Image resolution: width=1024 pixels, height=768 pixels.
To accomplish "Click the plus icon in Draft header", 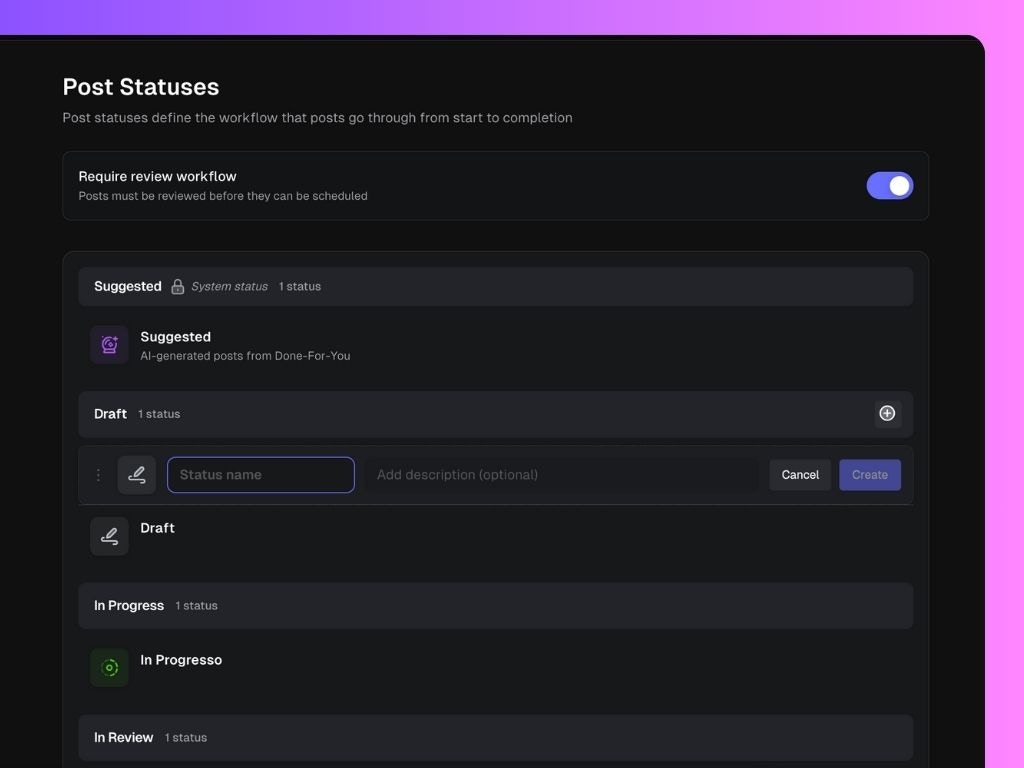I will click(887, 413).
